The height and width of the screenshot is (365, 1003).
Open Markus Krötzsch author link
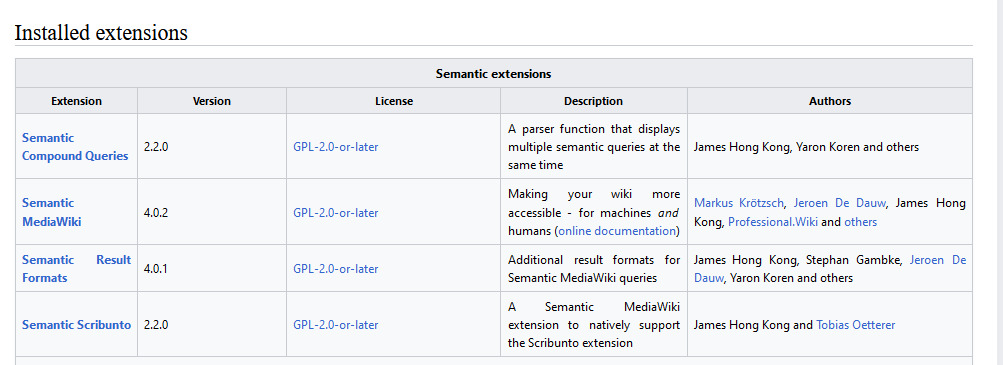pos(738,203)
